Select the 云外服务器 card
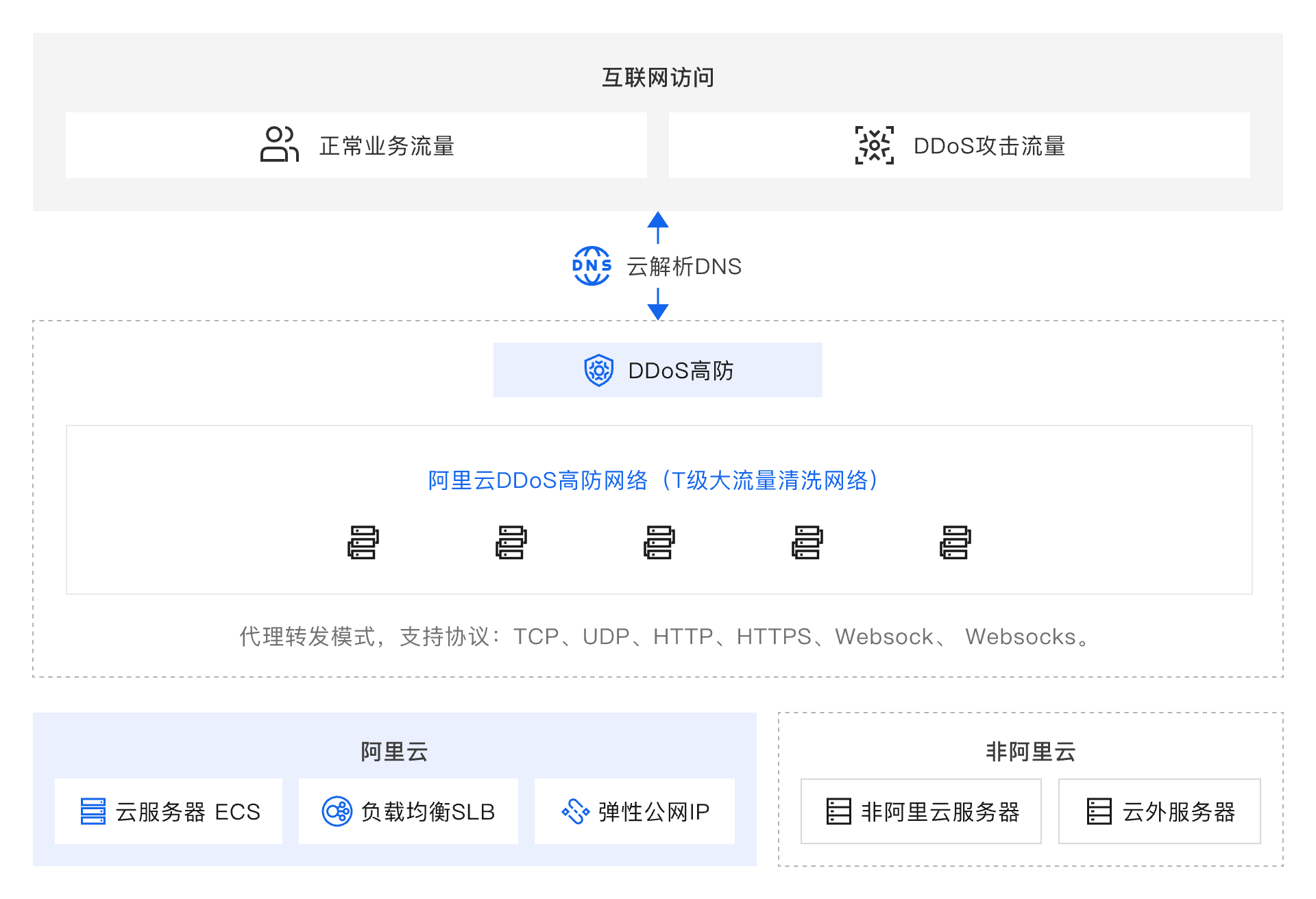 [x=1160, y=811]
